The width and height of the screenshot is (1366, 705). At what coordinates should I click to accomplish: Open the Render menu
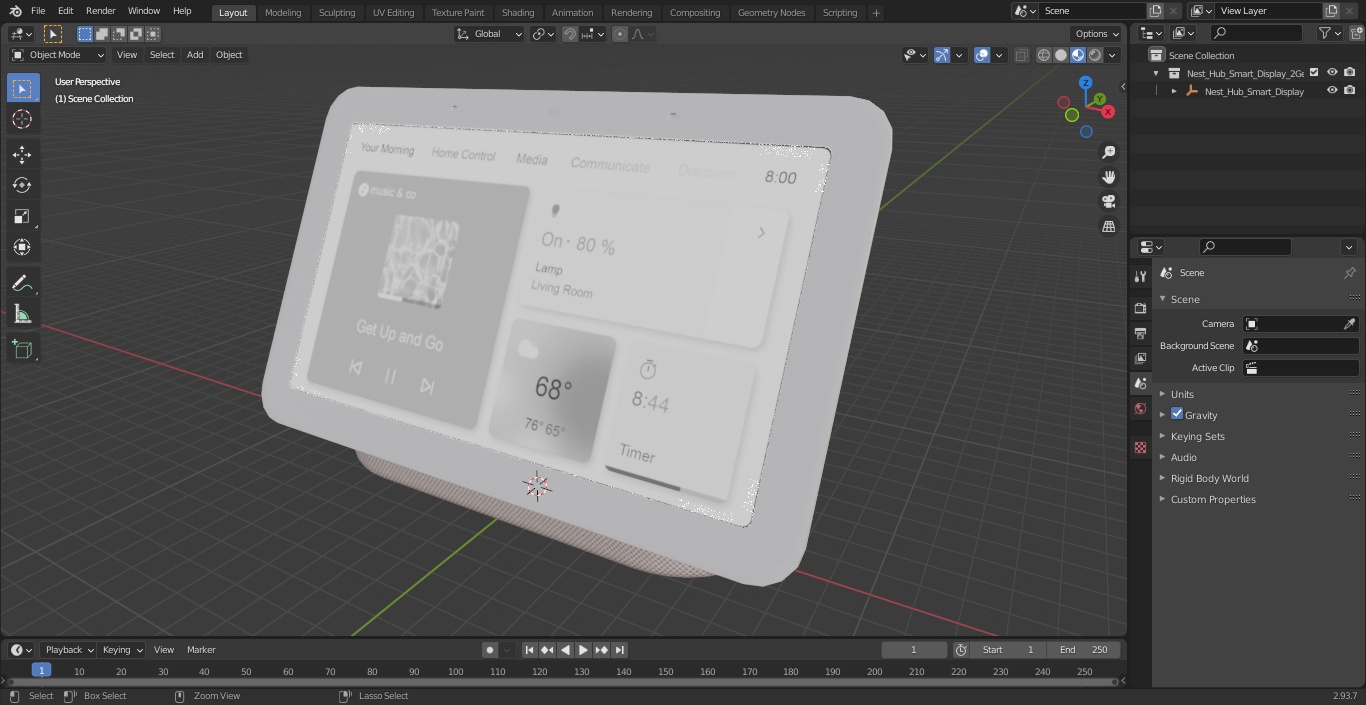100,11
